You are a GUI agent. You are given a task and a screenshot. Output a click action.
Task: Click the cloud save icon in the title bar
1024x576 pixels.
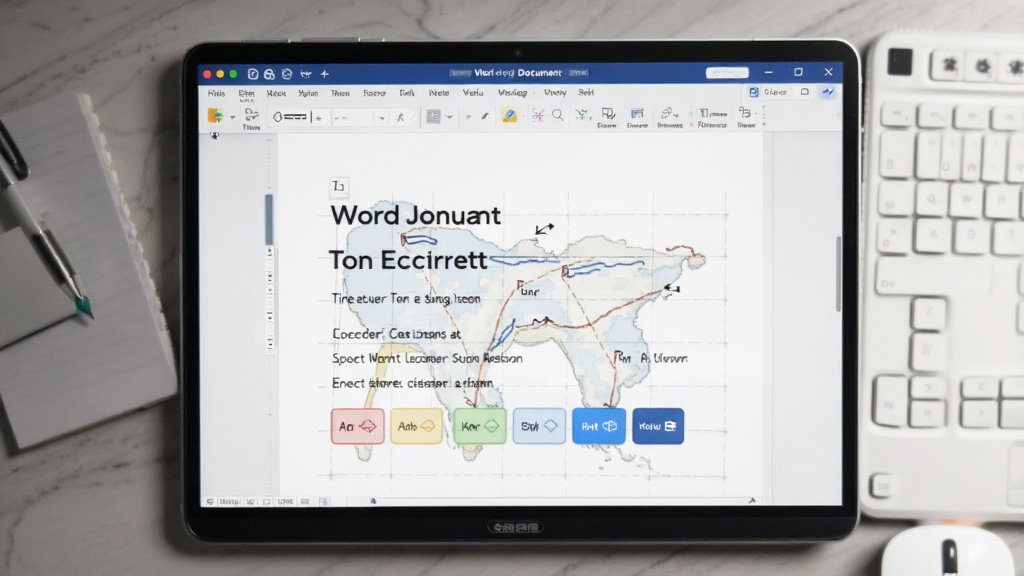[x=269, y=74]
